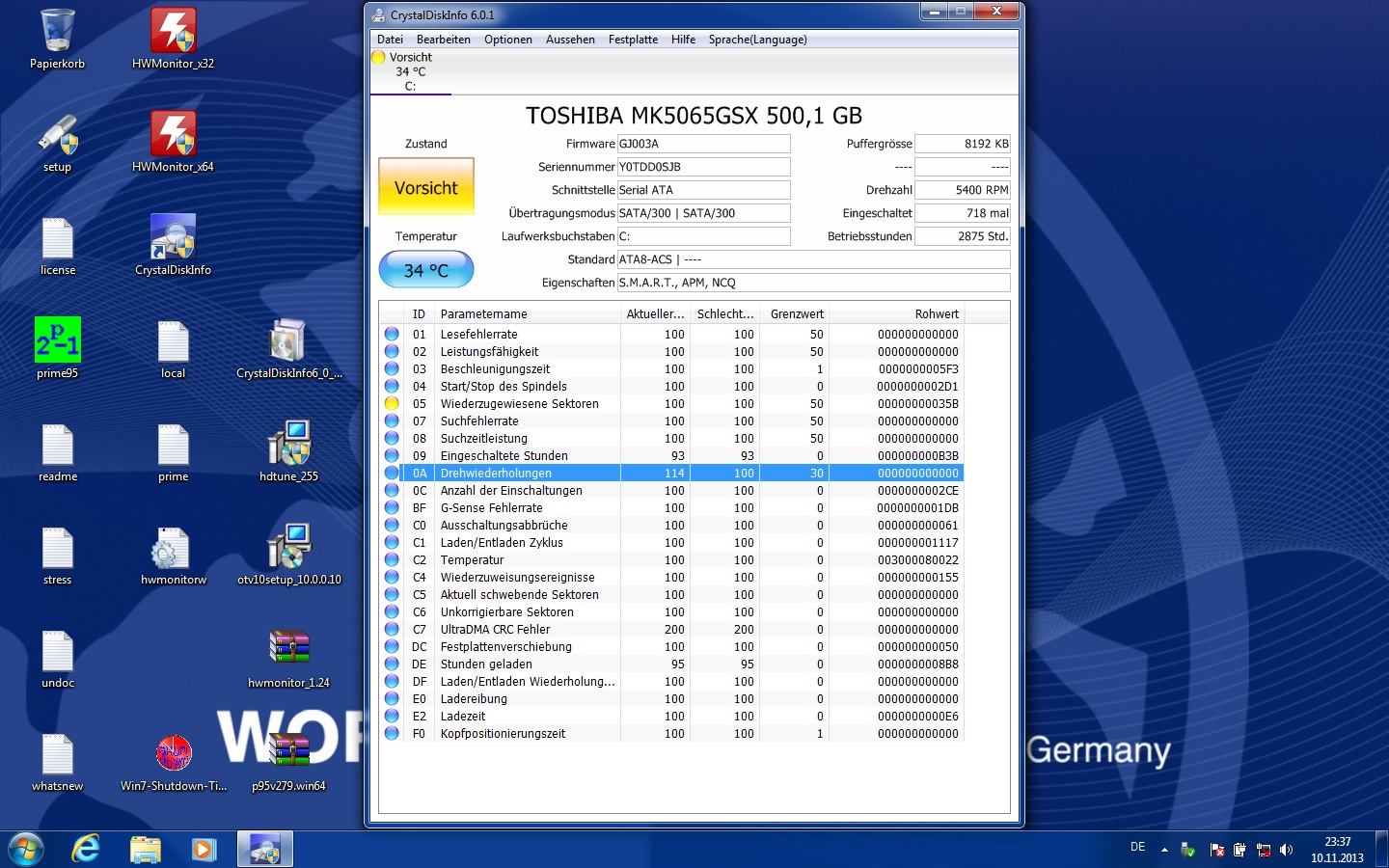Open the Hilfe menu

[683, 40]
